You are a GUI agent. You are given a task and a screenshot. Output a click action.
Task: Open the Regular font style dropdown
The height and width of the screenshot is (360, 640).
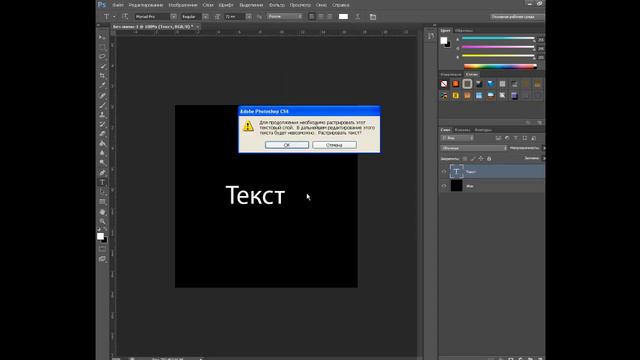(x=205, y=17)
